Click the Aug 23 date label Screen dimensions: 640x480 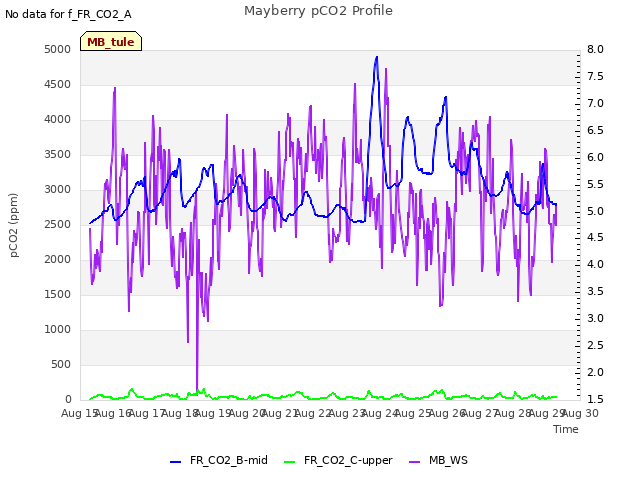347,413
